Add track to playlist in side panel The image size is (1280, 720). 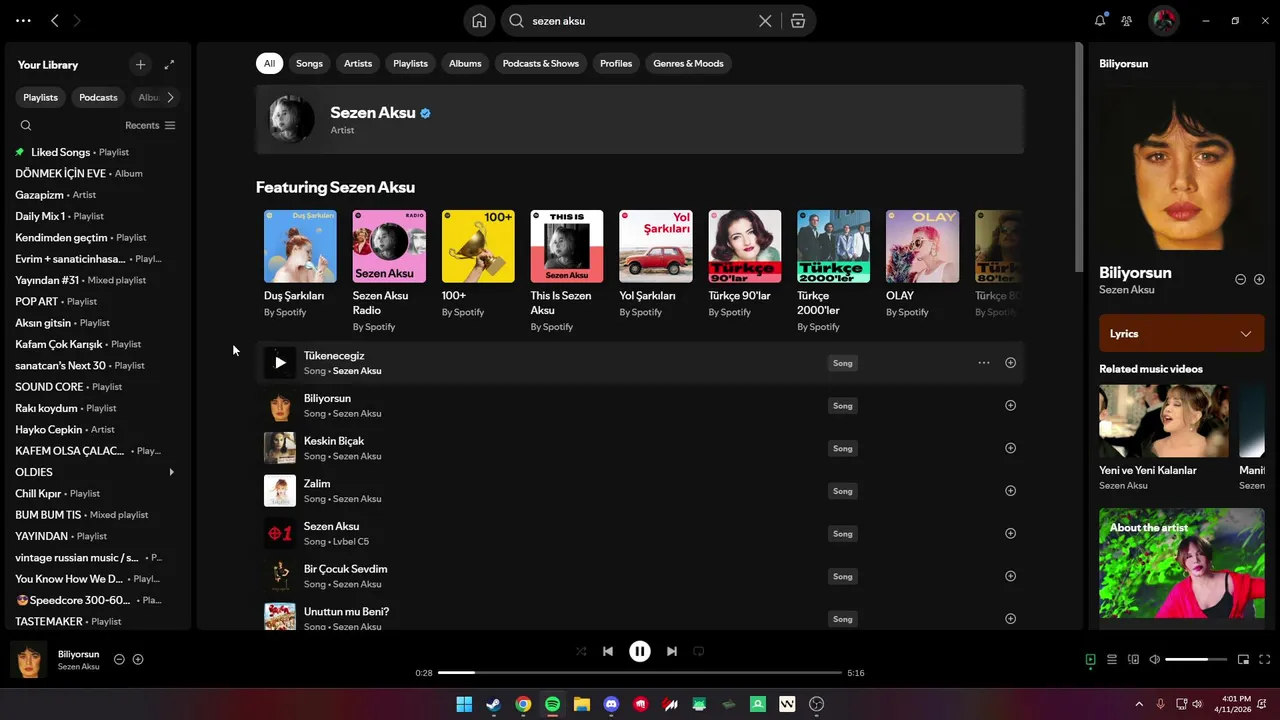click(x=1259, y=280)
